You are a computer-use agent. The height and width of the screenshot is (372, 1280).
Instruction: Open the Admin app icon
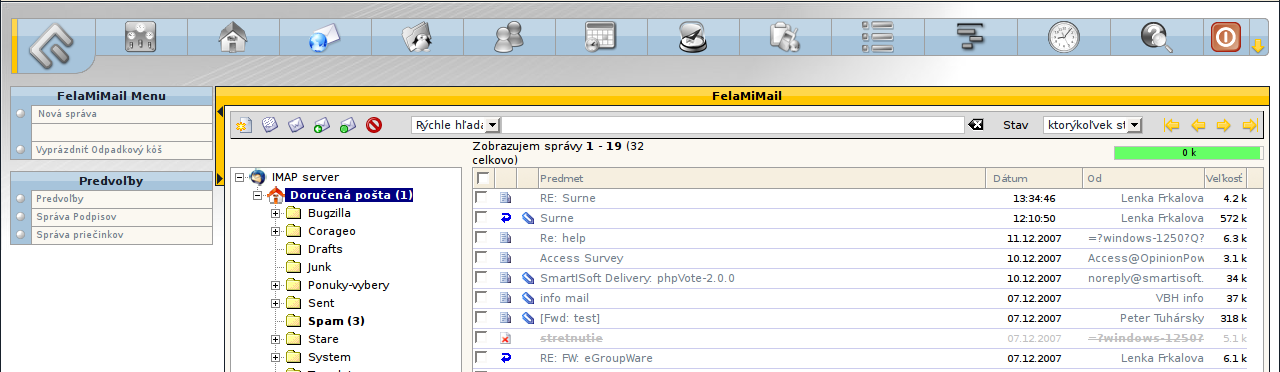click(141, 38)
